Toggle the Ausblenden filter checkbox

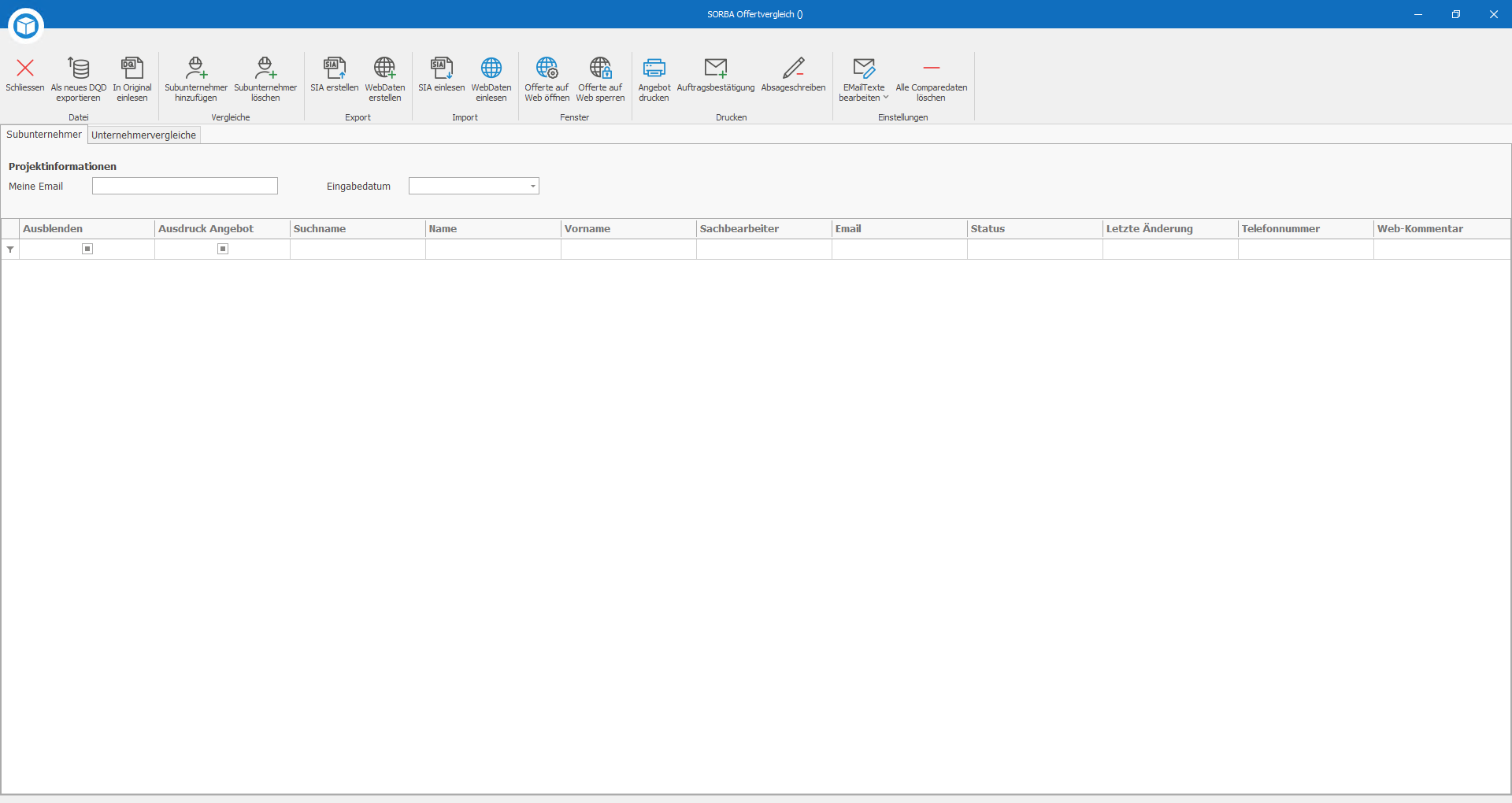(x=87, y=249)
